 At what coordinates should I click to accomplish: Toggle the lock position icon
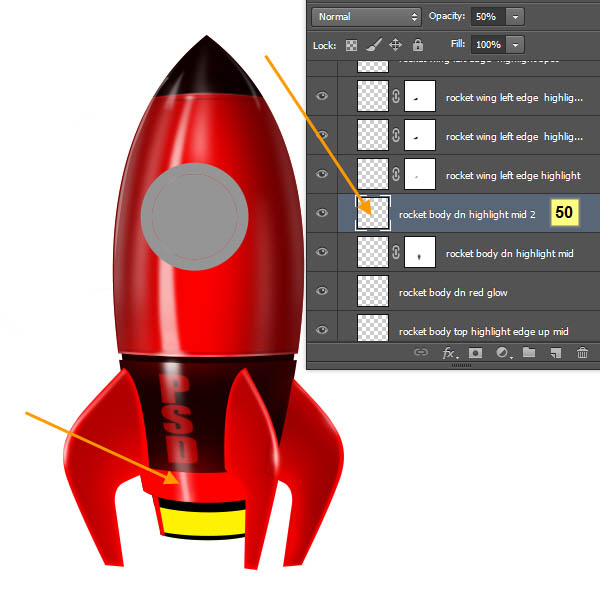click(x=395, y=45)
